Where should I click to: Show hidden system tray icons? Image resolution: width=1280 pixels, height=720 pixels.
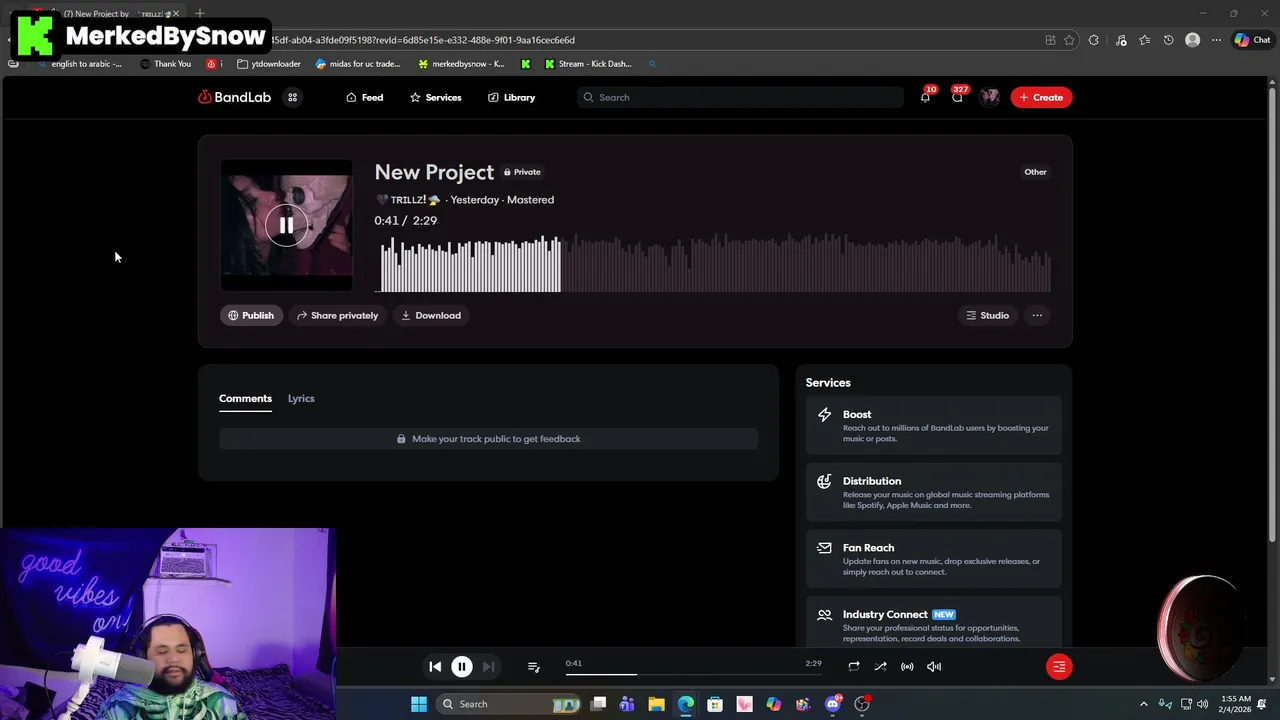point(1144,704)
